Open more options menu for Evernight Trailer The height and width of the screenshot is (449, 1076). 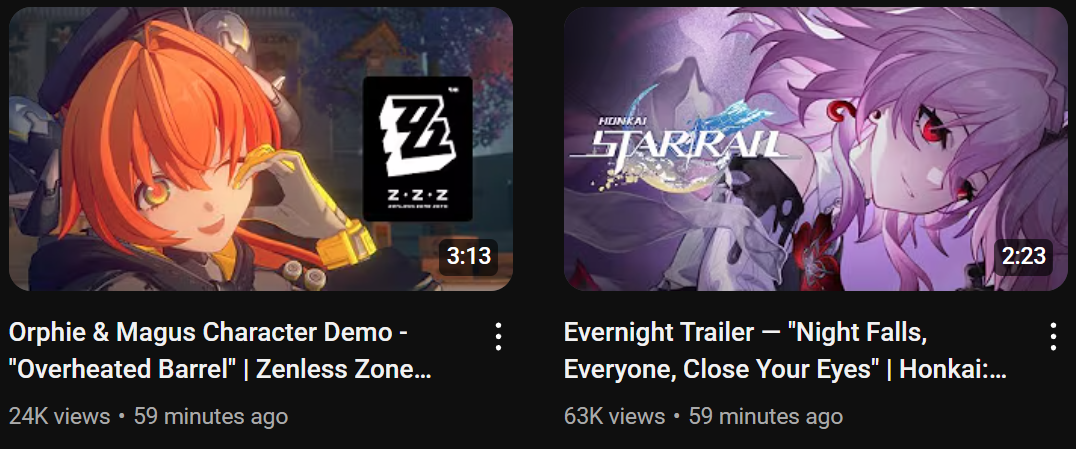(1053, 336)
